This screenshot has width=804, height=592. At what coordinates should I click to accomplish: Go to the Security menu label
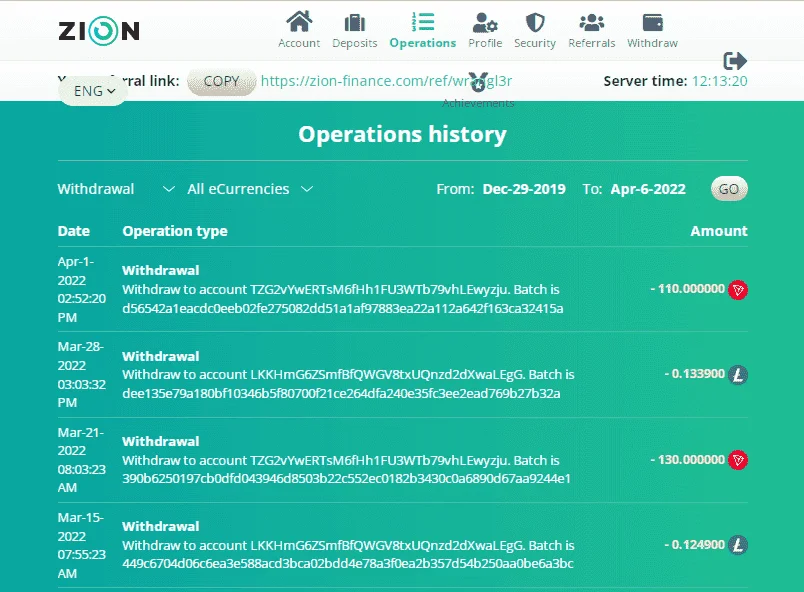coord(535,43)
